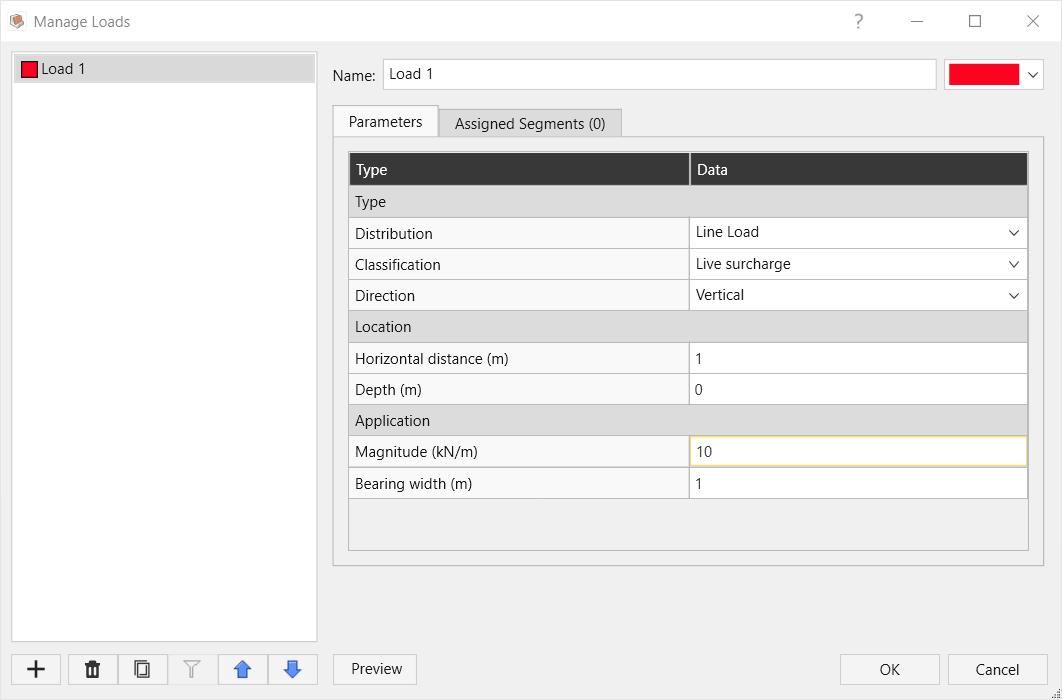Edit the Depth value field

tap(858, 389)
